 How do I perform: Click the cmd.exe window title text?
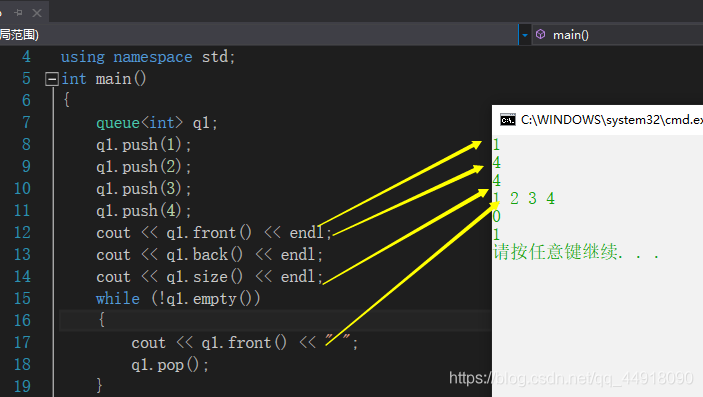[612, 120]
